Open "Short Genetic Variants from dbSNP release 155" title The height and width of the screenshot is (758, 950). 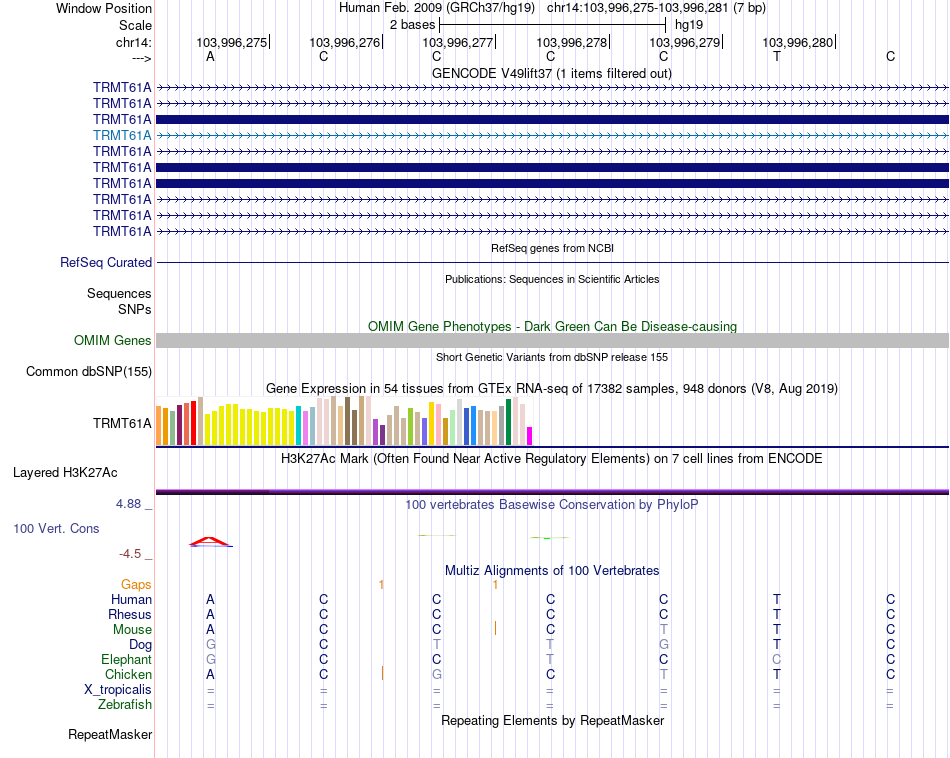[x=552, y=357]
